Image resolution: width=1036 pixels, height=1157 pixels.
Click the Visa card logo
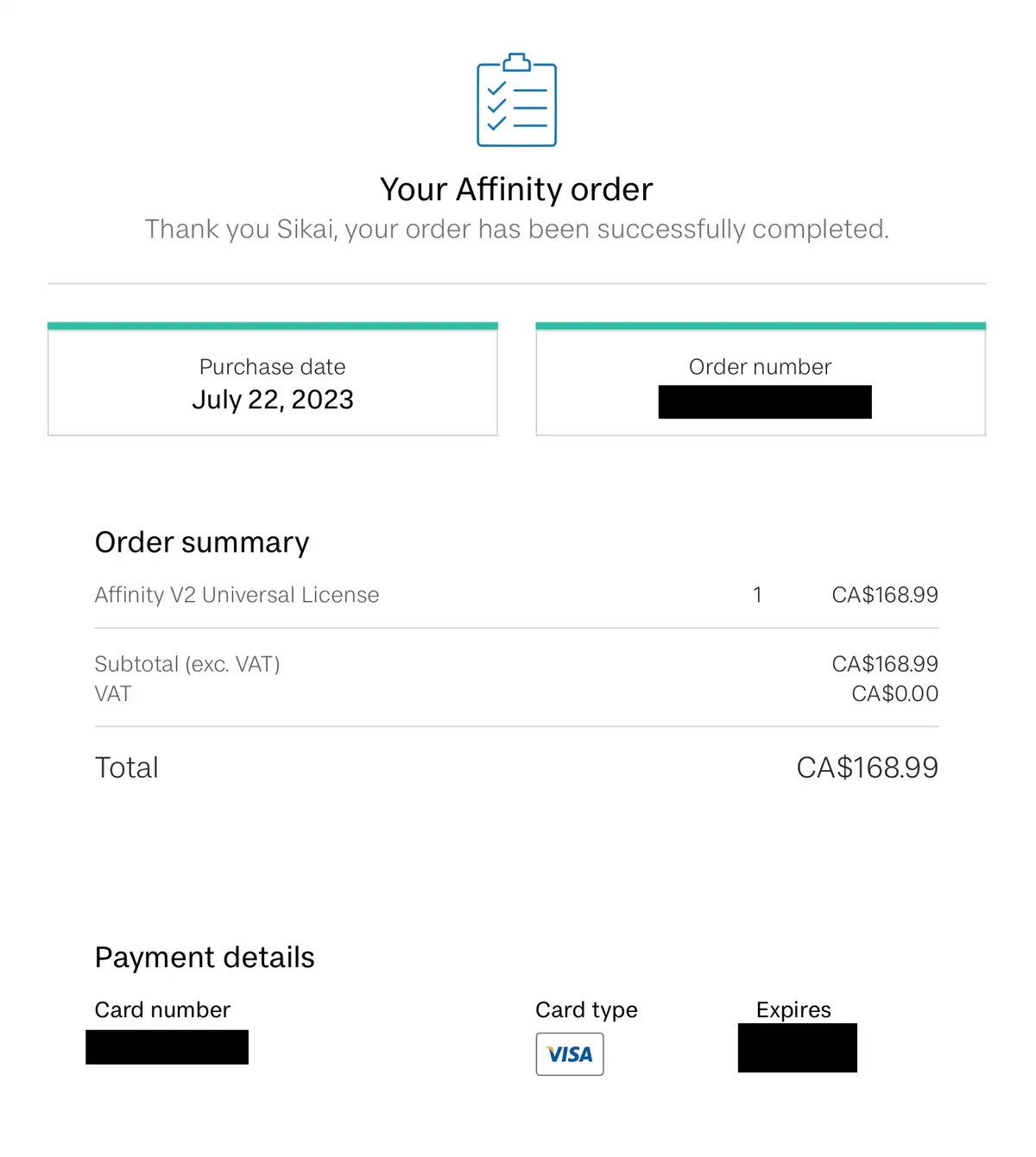coord(570,1054)
